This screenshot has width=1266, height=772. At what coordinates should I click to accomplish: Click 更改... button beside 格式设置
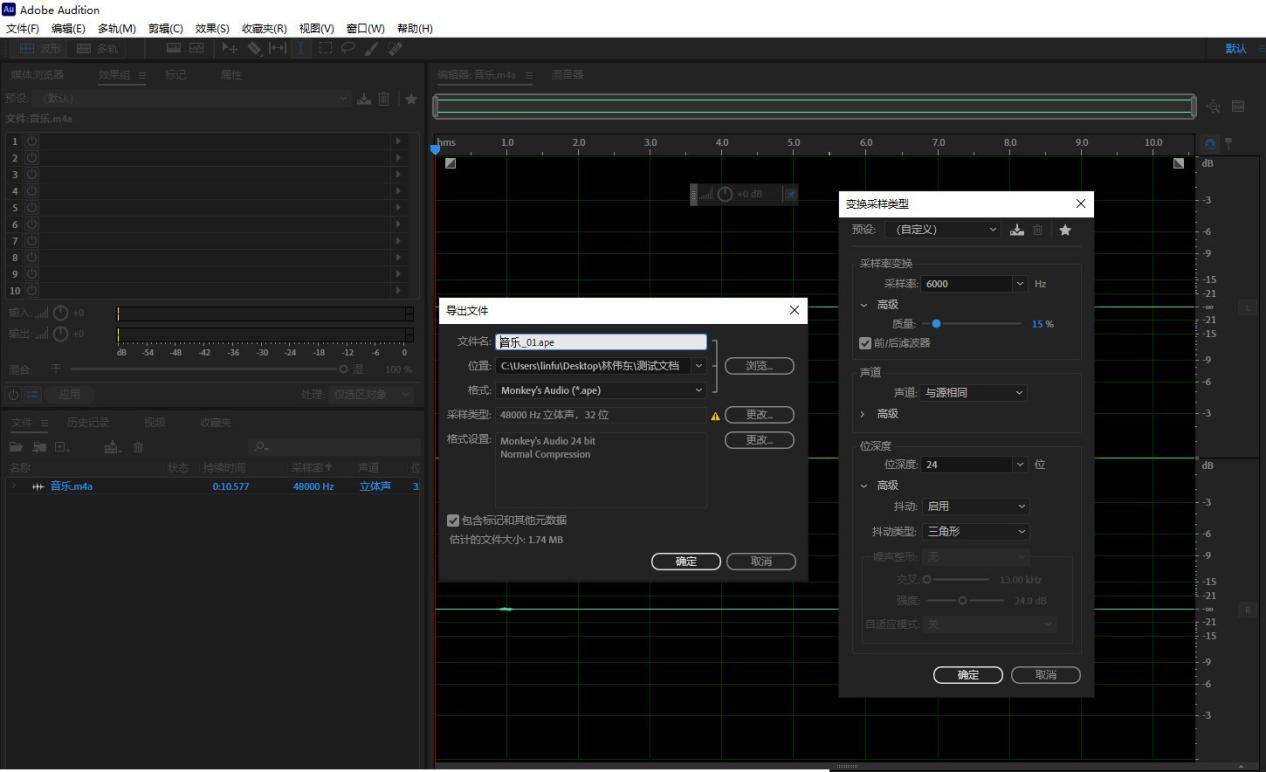(x=760, y=440)
